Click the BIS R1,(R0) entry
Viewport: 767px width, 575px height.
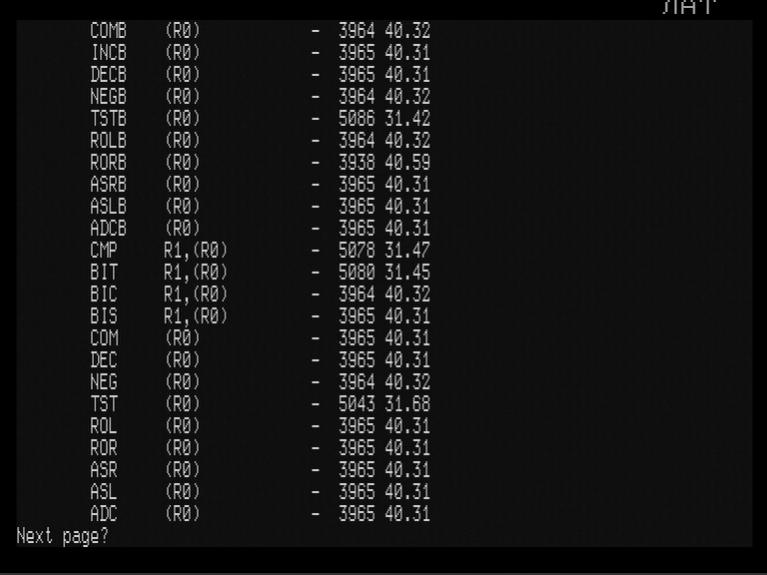coord(260,316)
